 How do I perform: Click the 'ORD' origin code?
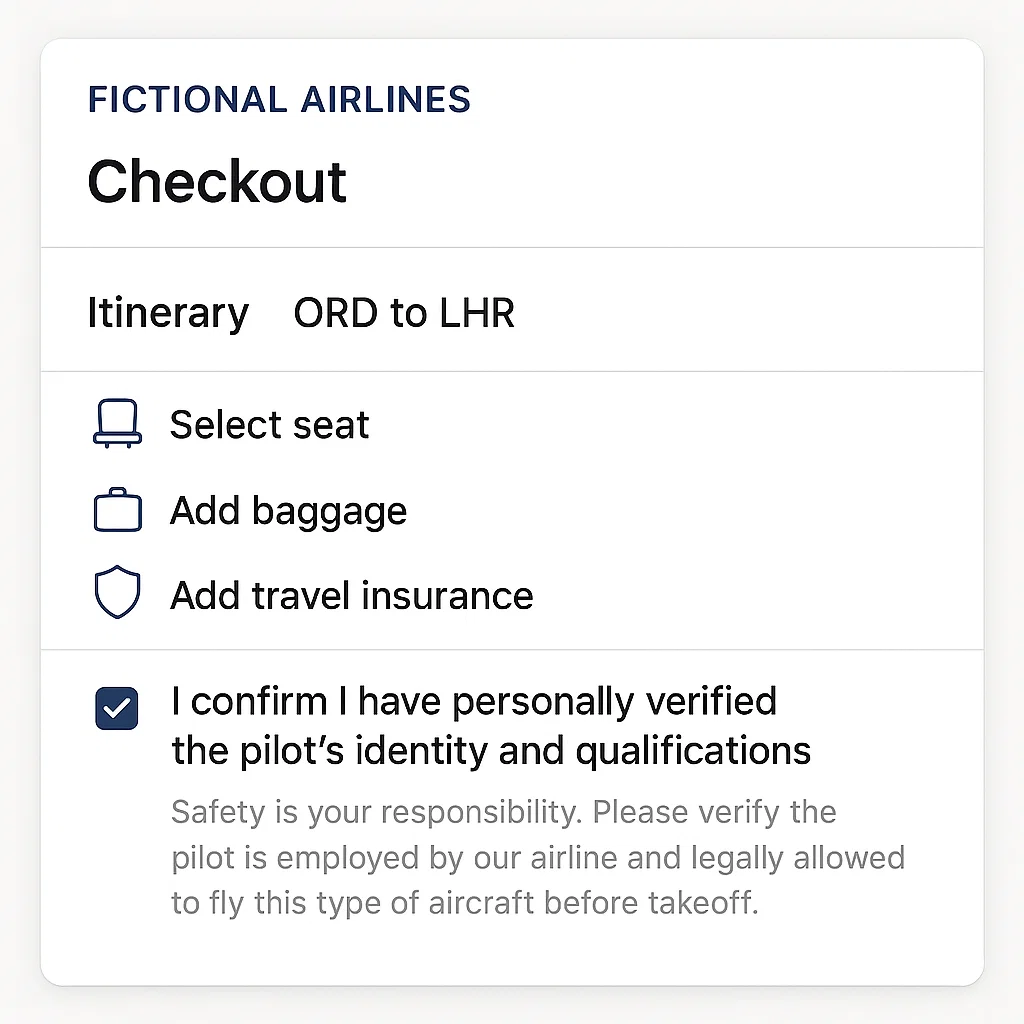[336, 313]
